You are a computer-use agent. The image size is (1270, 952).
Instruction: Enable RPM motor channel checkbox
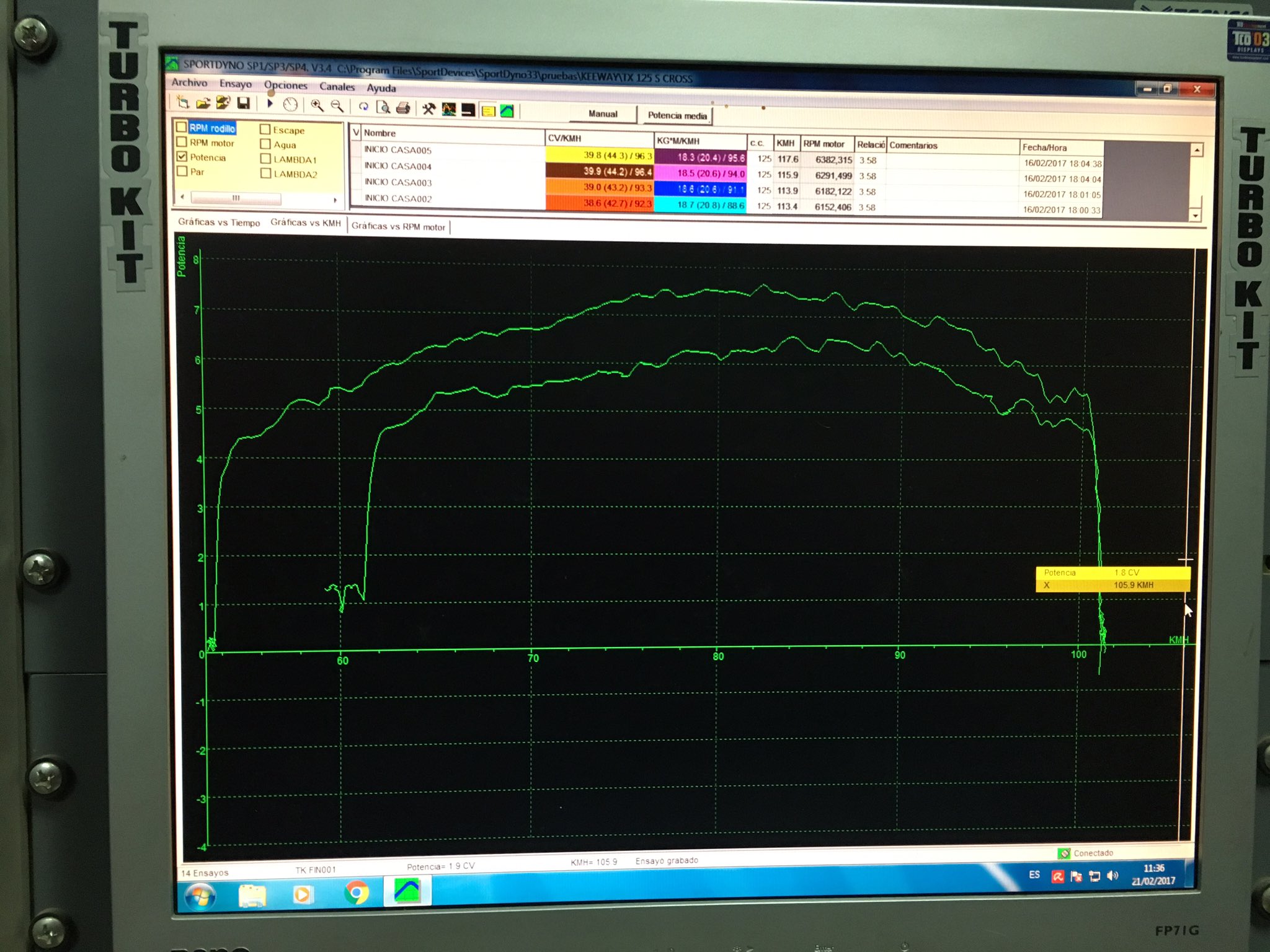pos(182,142)
